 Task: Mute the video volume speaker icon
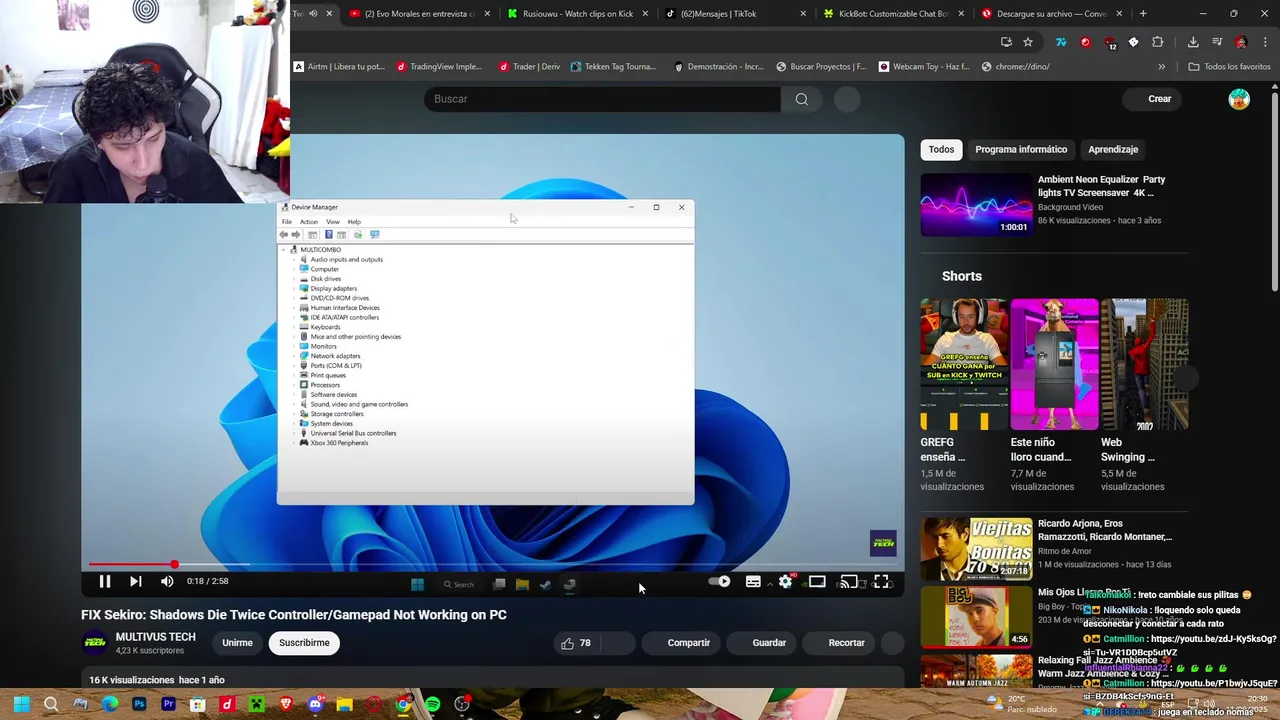[167, 581]
